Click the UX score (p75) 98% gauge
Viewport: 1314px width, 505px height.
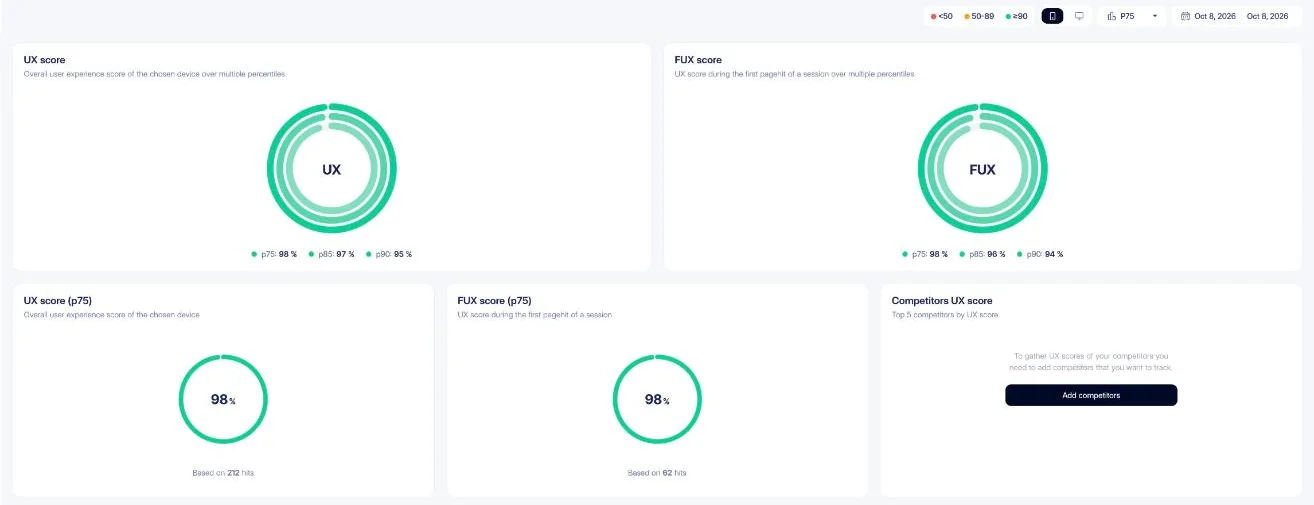pos(223,398)
